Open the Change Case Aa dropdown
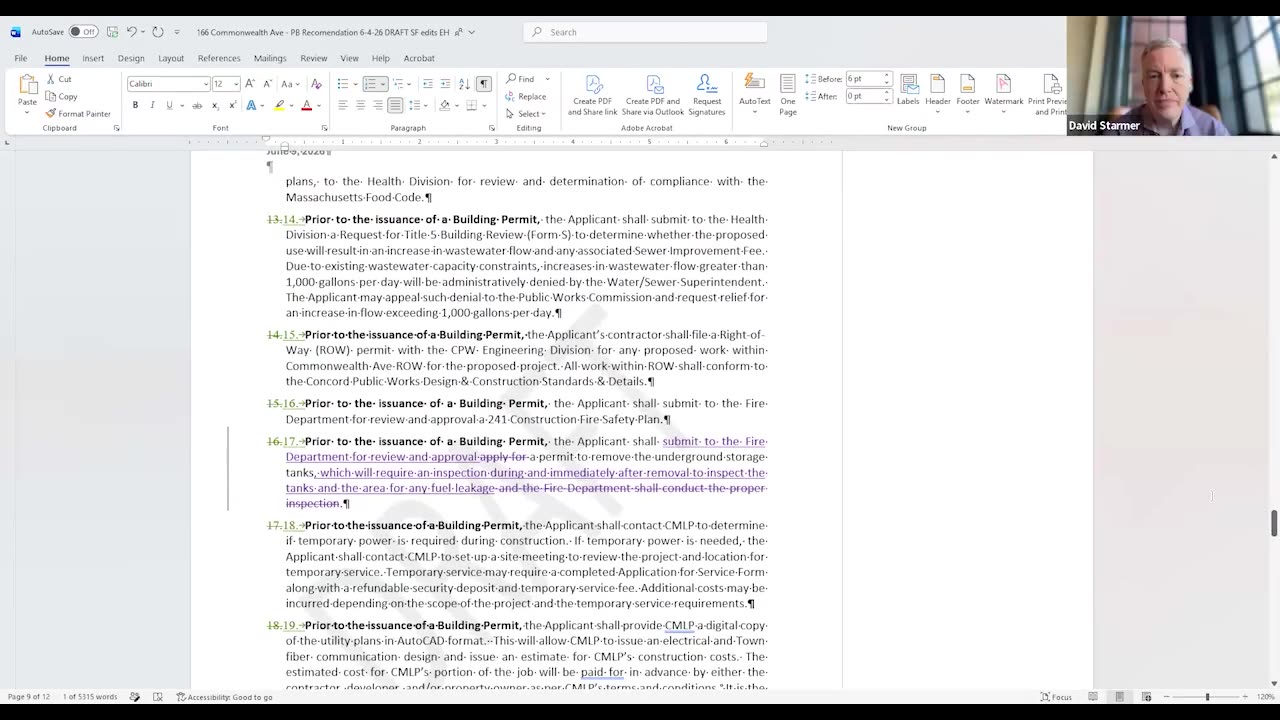The image size is (1280, 720). click(x=289, y=84)
